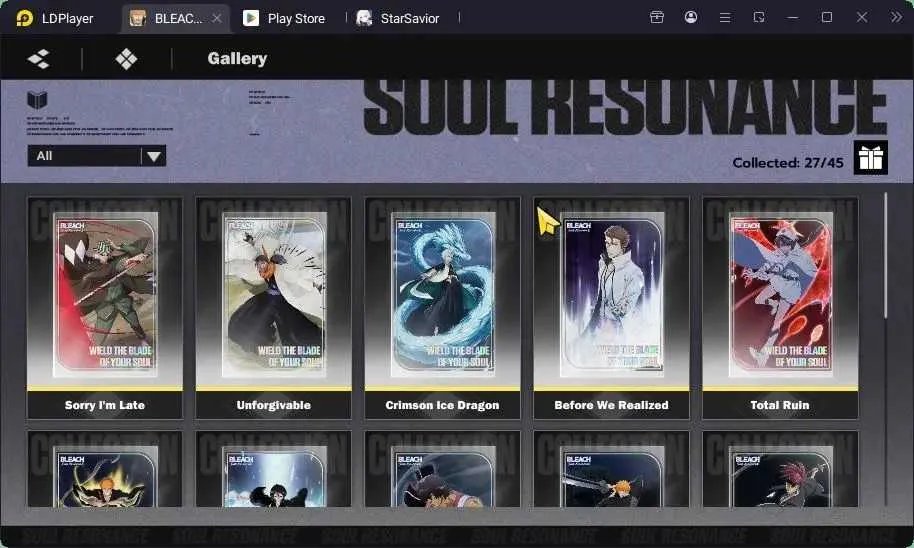
Task: Click the Collected: 27/45 counter
Action: click(788, 163)
